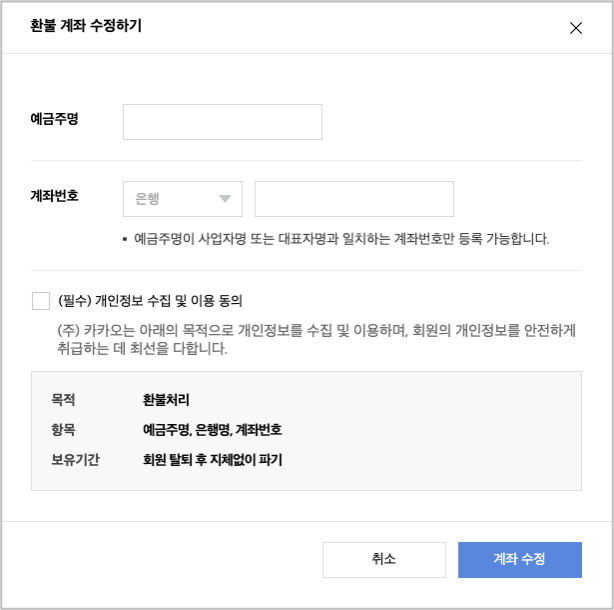Click the notice about matching 사업자명 or 대표자명
This screenshot has height=610, width=614.
point(341,239)
